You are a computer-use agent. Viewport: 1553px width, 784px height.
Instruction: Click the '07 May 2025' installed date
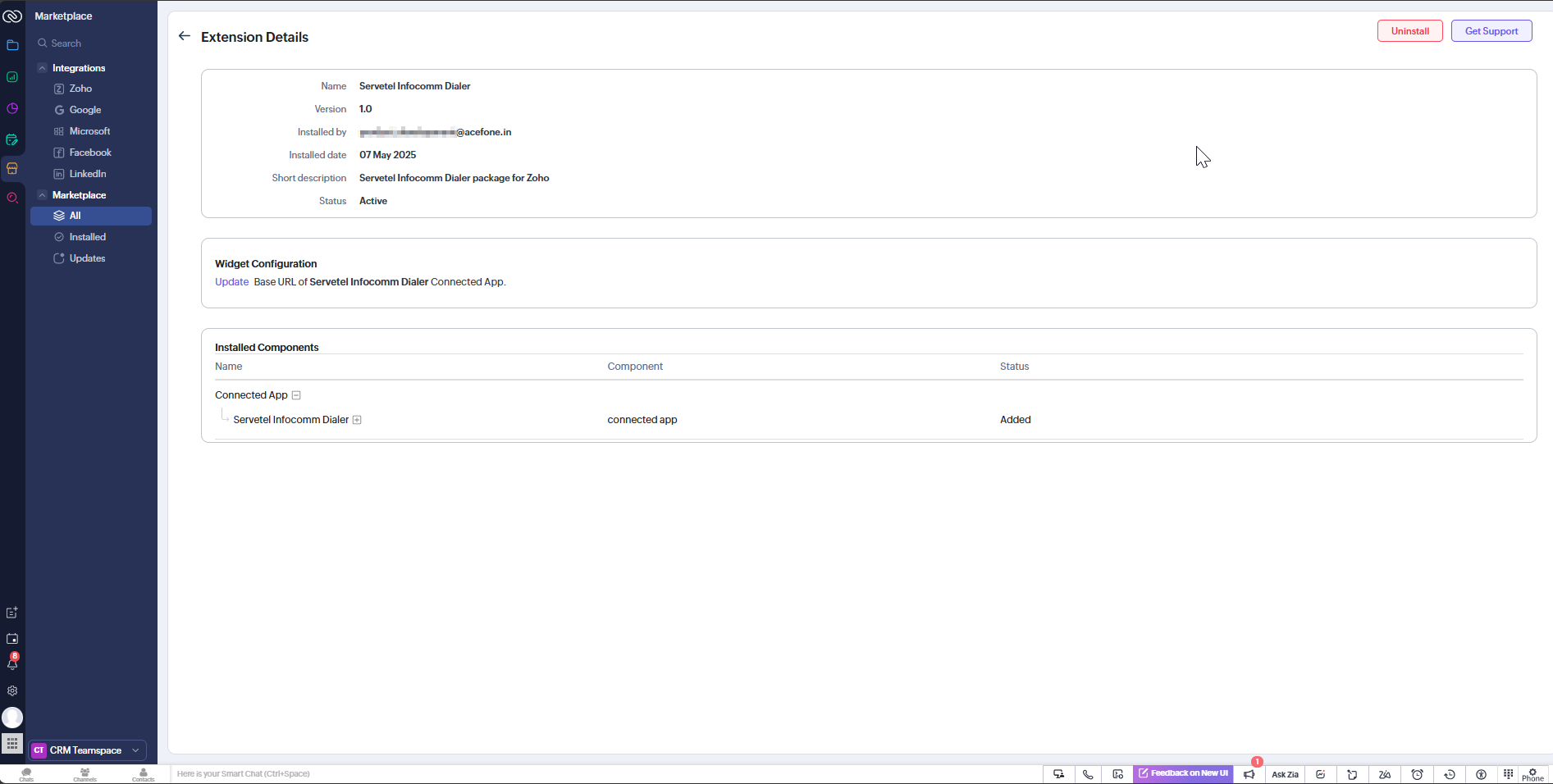(387, 155)
